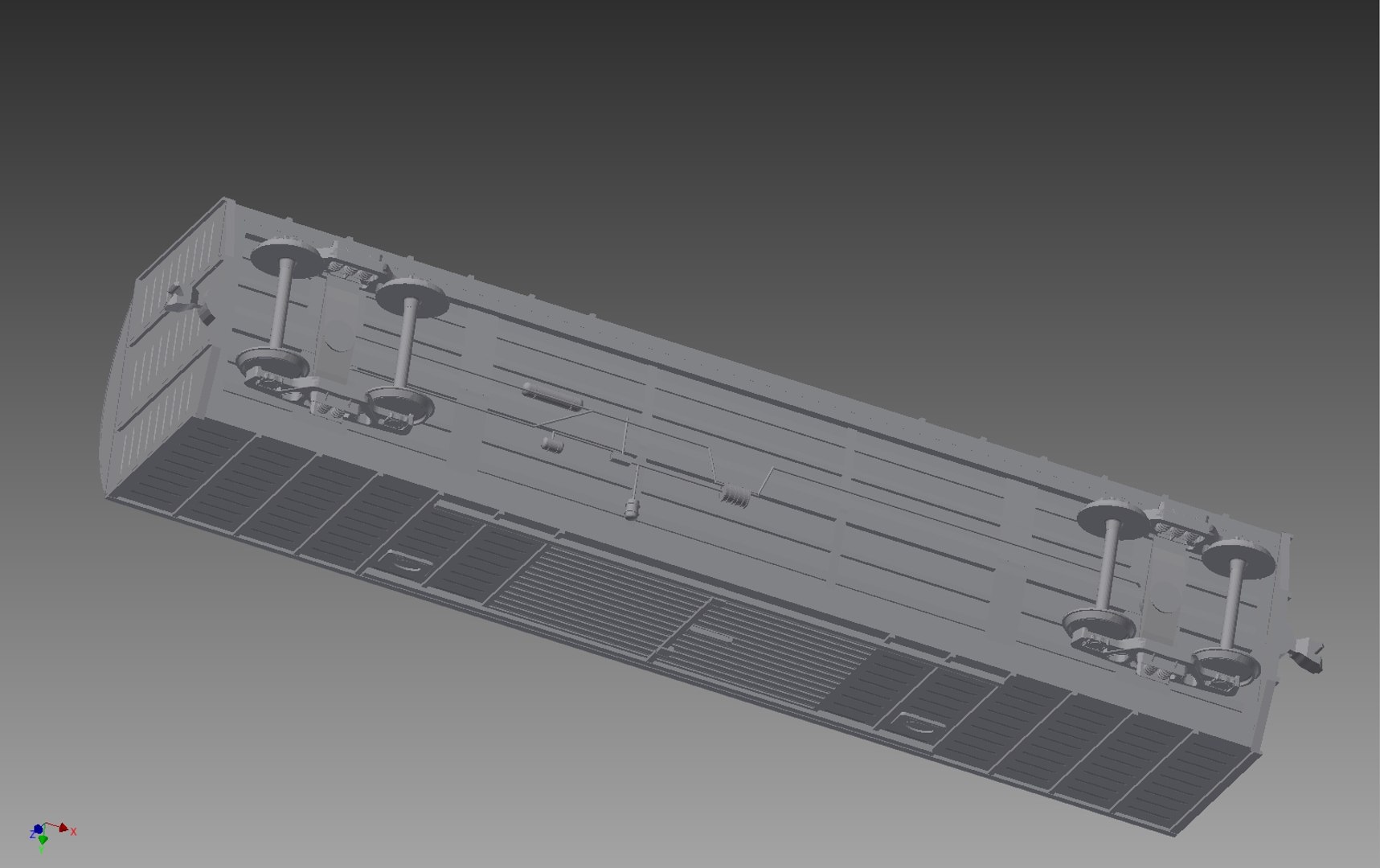1380x868 pixels.
Task: Select the long air reservoir cylinder under the car
Action: (552, 397)
